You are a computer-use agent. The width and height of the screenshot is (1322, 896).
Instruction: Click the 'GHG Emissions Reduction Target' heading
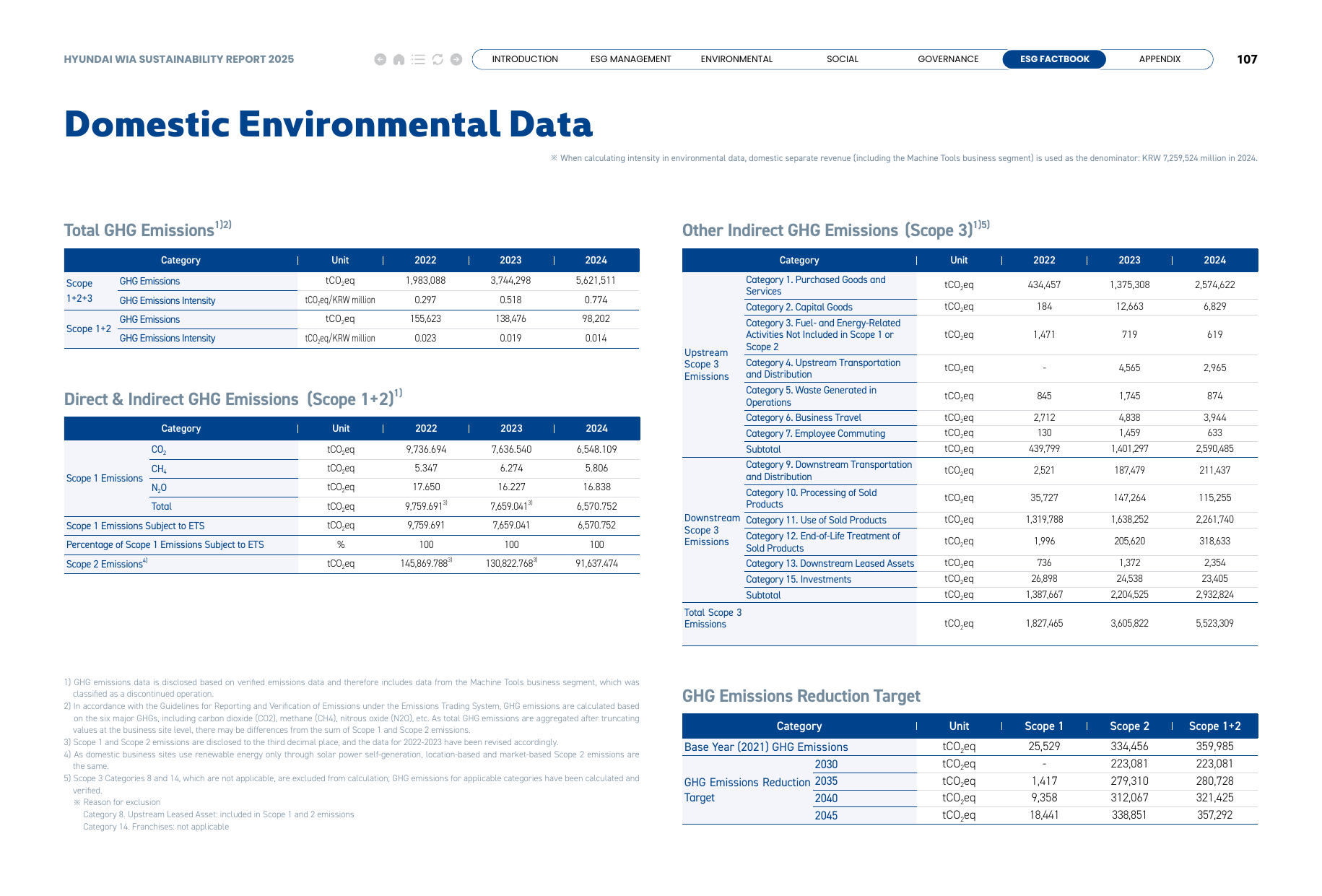pyautogui.click(x=801, y=696)
